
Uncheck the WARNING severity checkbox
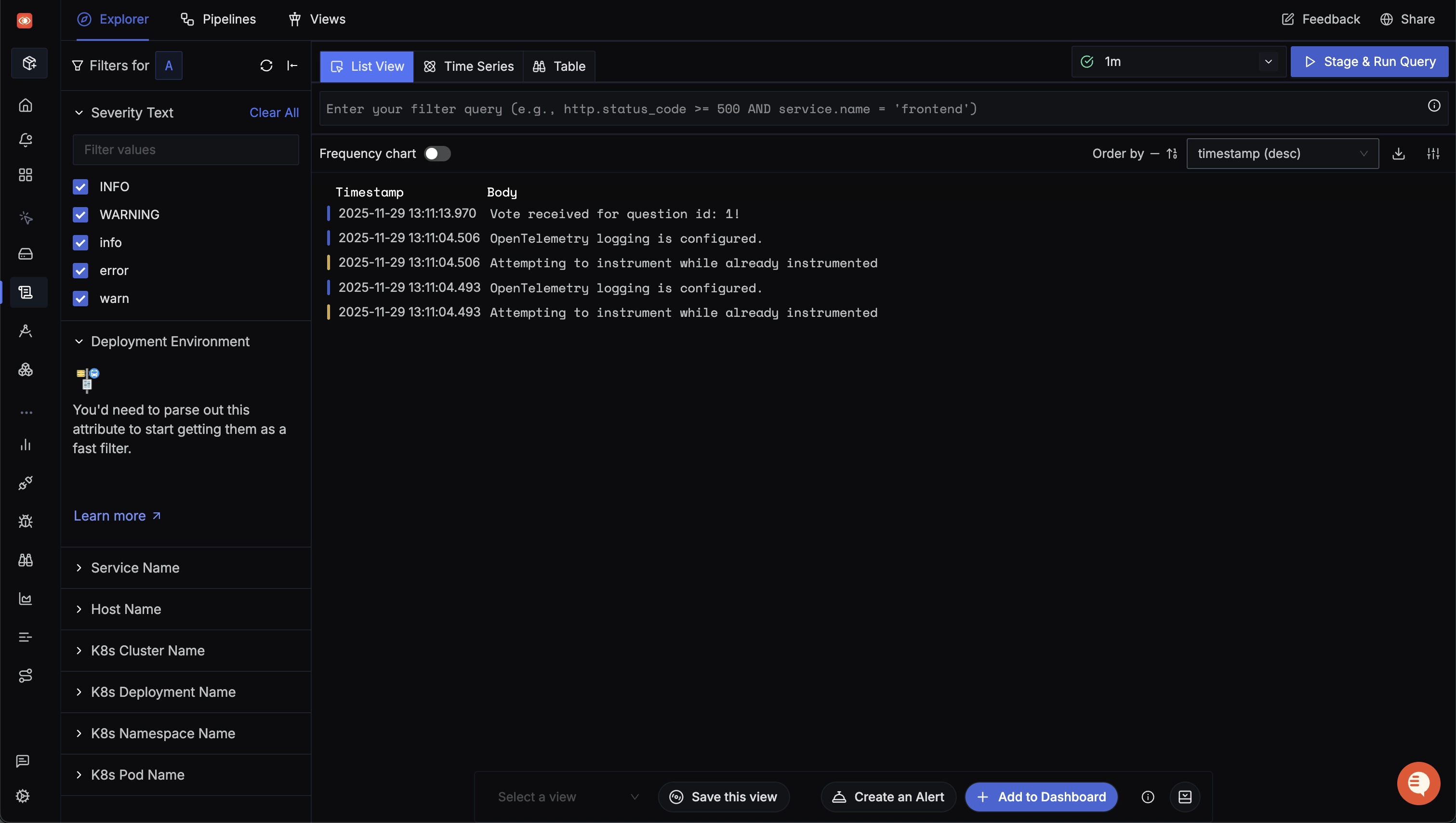pos(80,215)
